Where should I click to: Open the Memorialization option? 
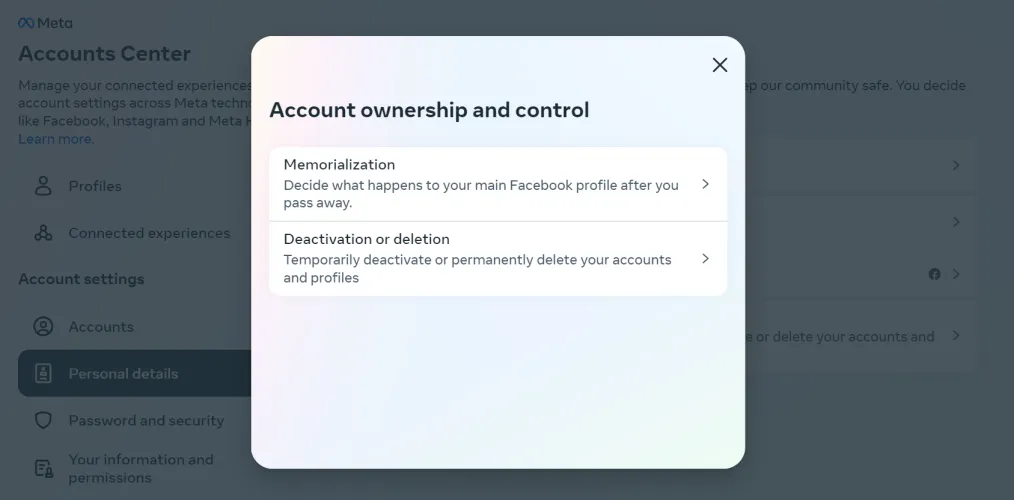coord(480,184)
